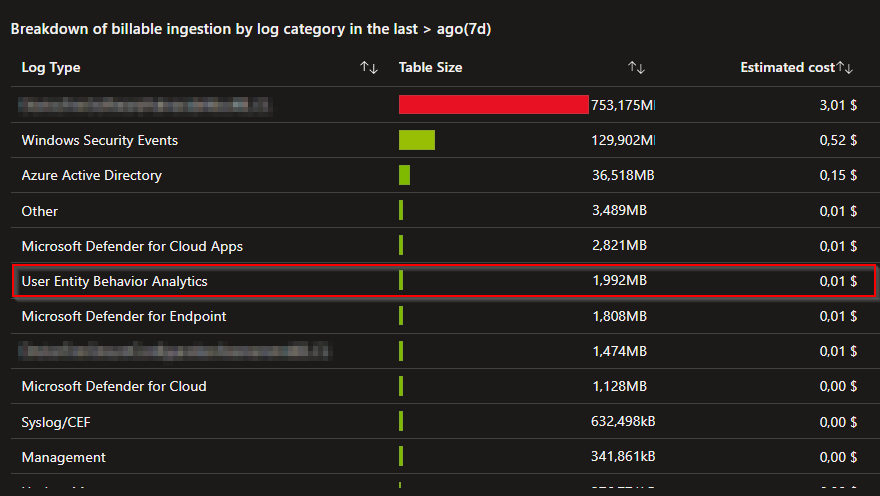Select Microsoft Defender for Cloud row
The width and height of the screenshot is (880, 496).
click(x=445, y=386)
